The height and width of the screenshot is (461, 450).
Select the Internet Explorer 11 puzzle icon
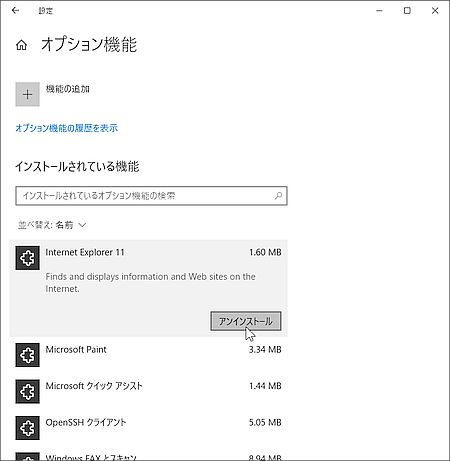[27, 258]
